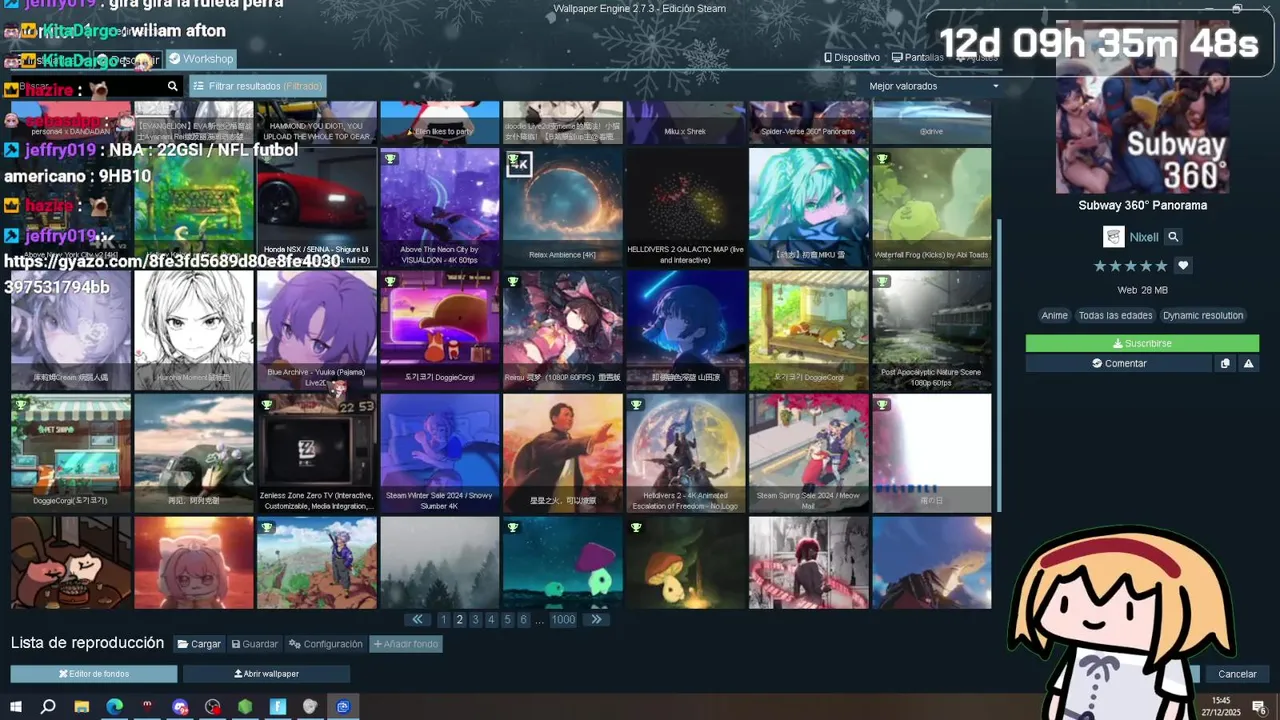Subscribe with the green Suscribirse button

[x=1142, y=343]
